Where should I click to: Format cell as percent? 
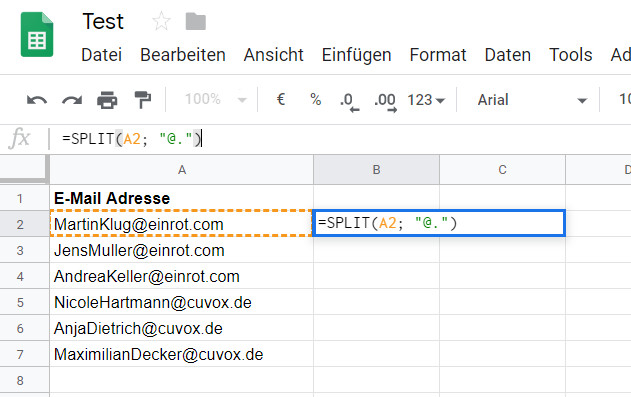pos(316,99)
